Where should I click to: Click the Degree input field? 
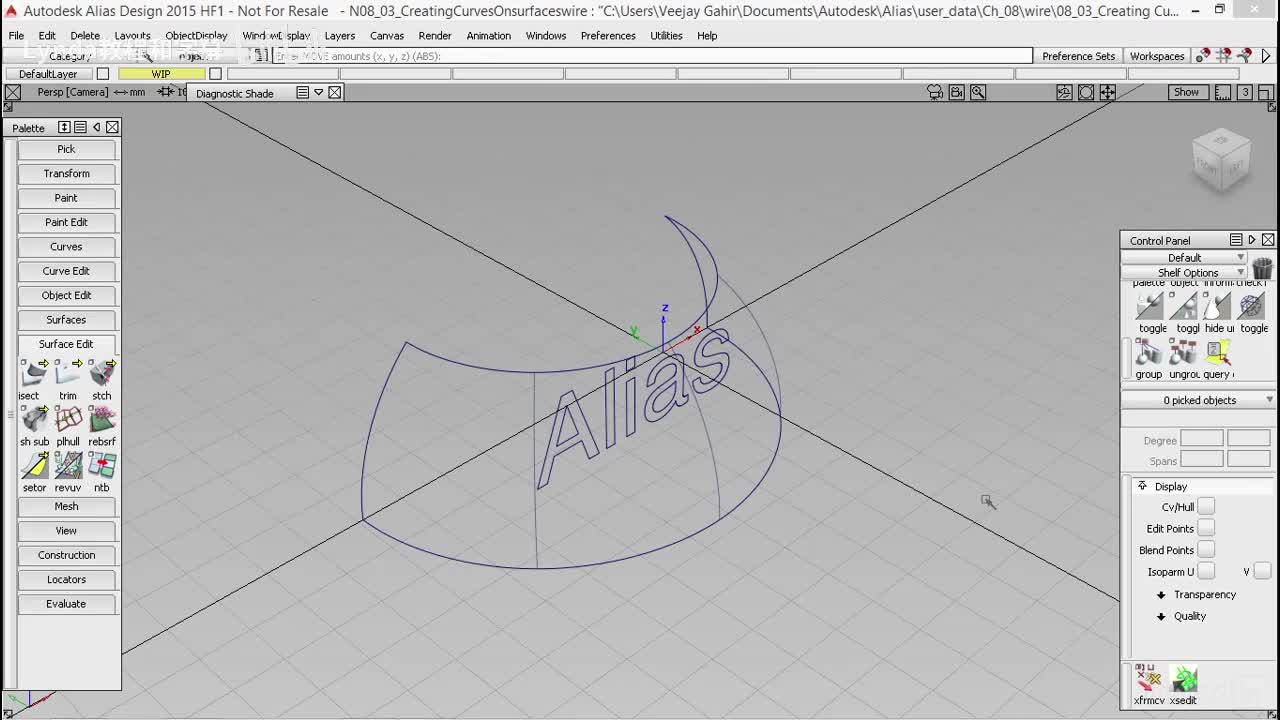(1202, 439)
